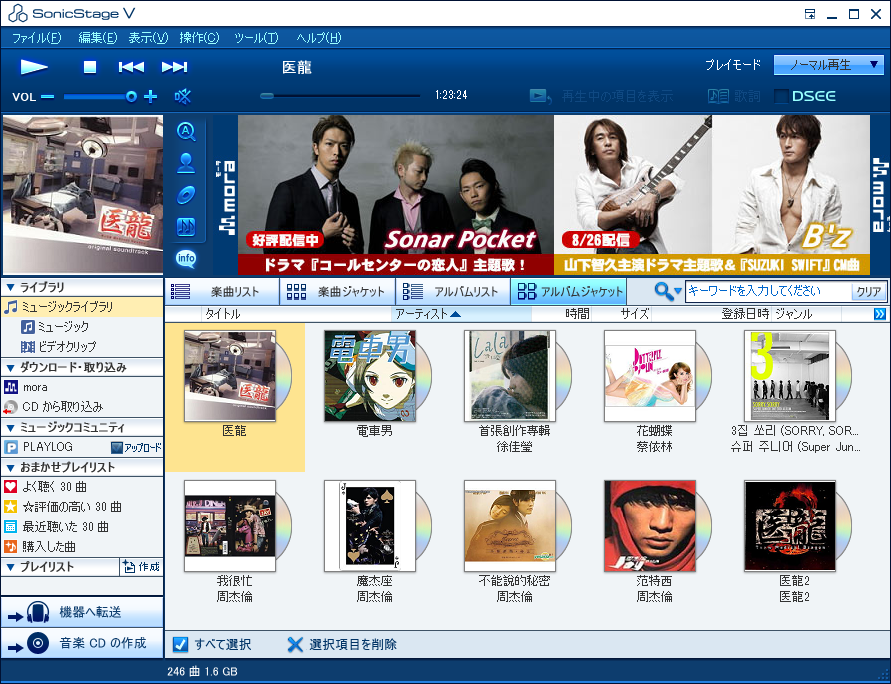The image size is (891, 684).
Task: Open the ☆評価の高い 30 曲 playlist
Action: coord(63,507)
